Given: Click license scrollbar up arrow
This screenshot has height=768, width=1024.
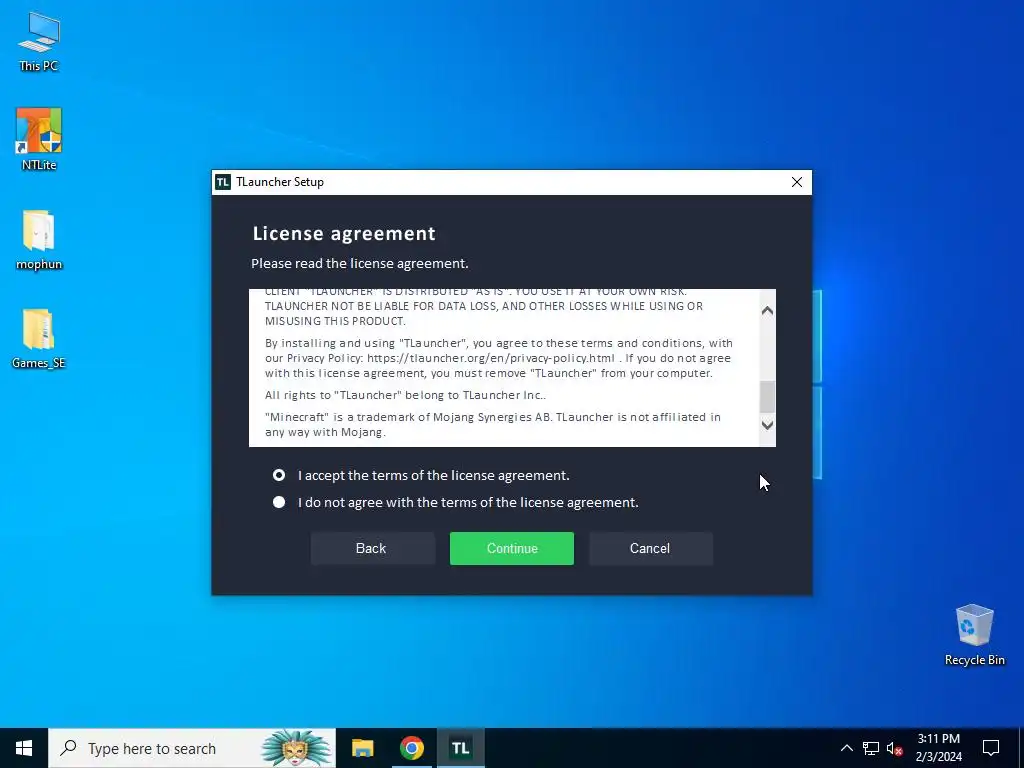Looking at the screenshot, I should click(767, 311).
